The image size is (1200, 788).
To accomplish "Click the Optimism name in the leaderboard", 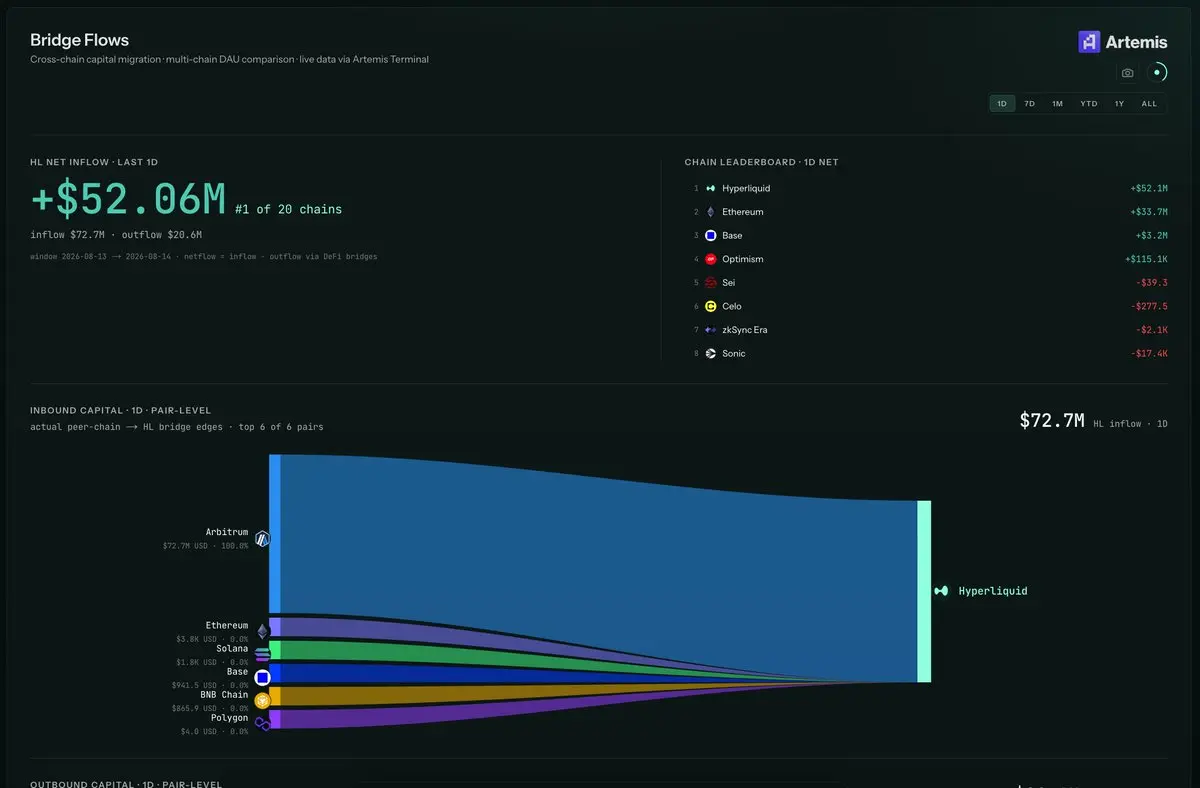I will point(742,259).
